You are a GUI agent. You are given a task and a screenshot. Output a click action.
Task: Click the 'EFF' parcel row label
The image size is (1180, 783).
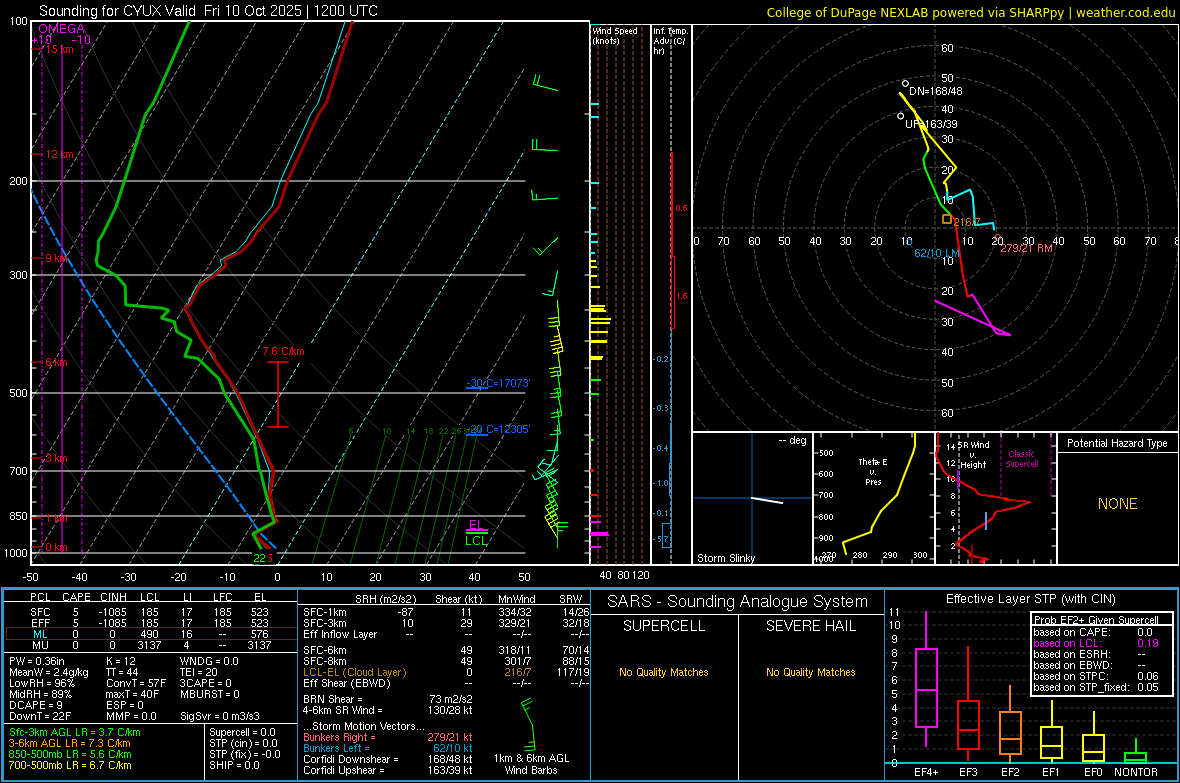pos(40,623)
